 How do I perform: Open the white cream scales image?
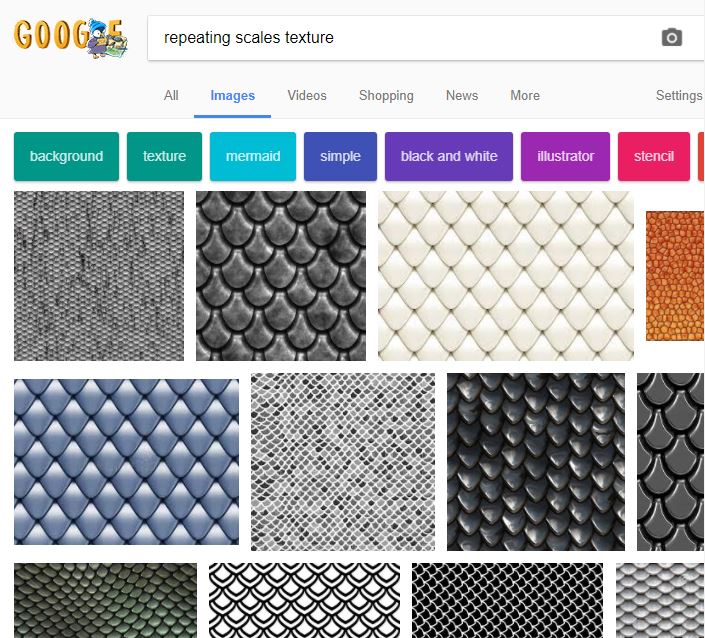coord(505,275)
